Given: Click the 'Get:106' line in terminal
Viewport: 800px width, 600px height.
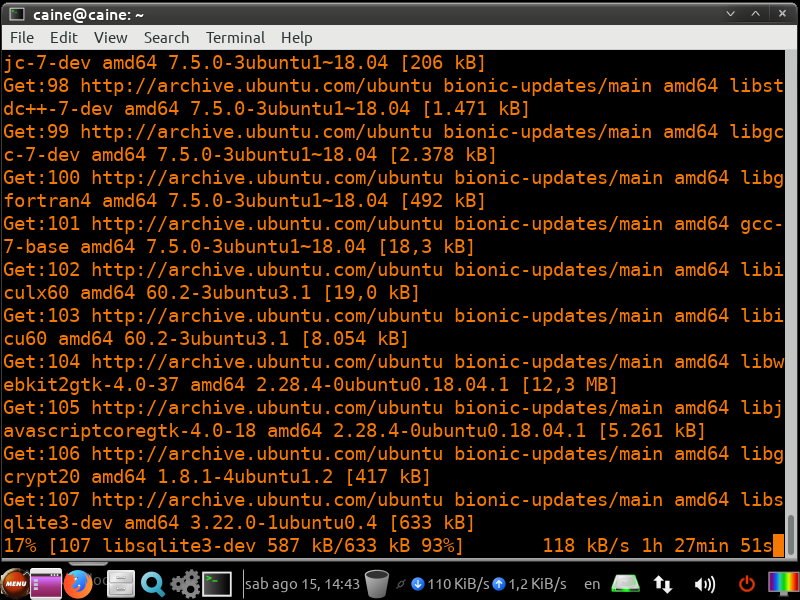Looking at the screenshot, I should [393, 454].
